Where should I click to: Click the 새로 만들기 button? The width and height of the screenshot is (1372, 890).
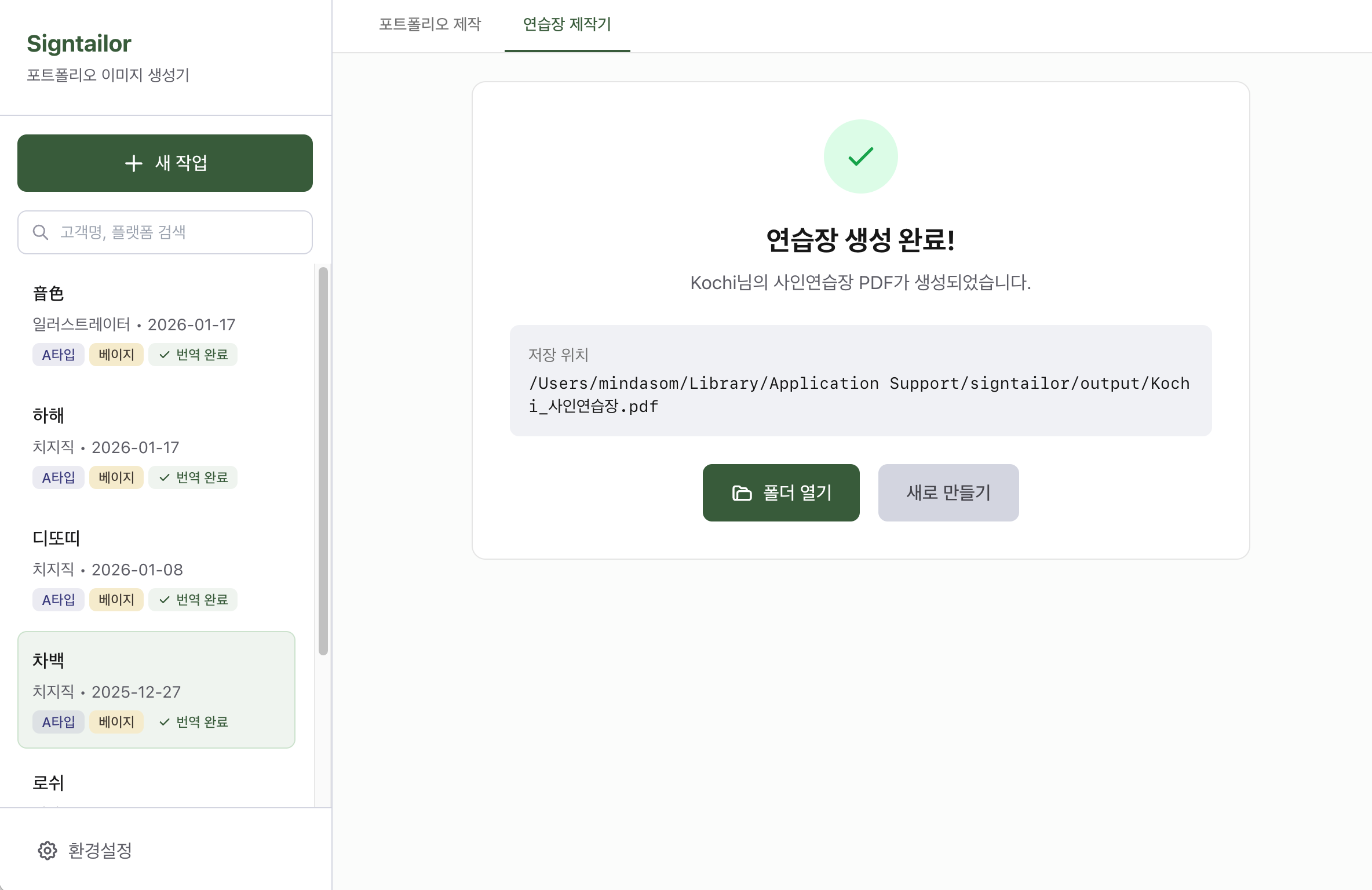tap(948, 493)
